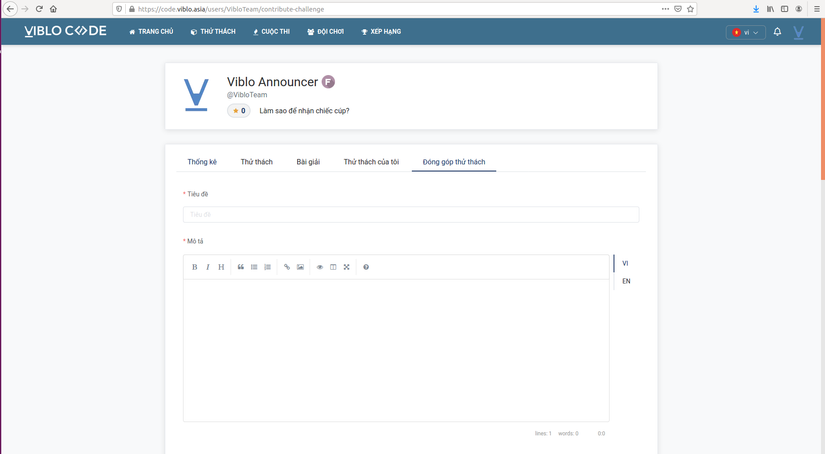Switch to Thử thách profile tab

point(257,162)
